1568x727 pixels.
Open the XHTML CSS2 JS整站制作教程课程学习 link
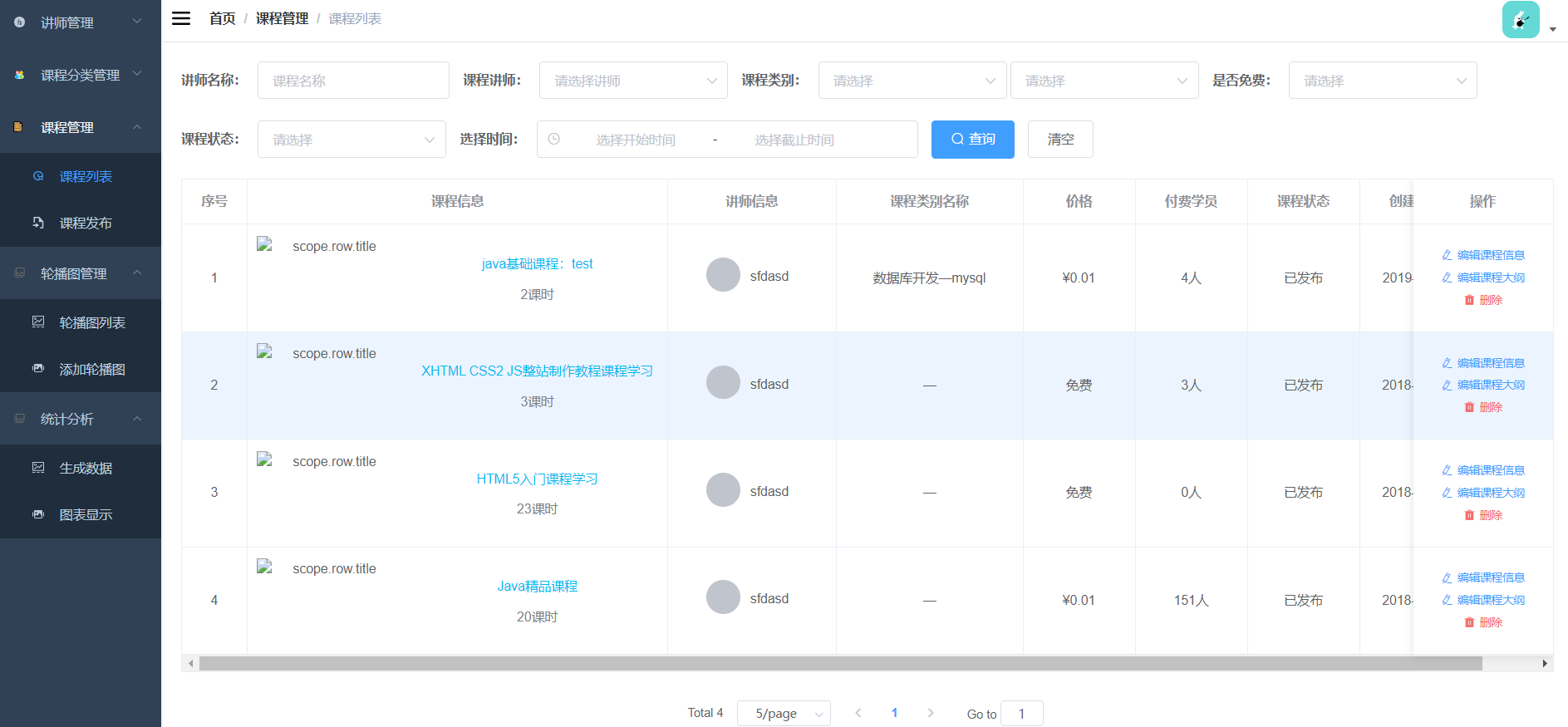point(537,371)
